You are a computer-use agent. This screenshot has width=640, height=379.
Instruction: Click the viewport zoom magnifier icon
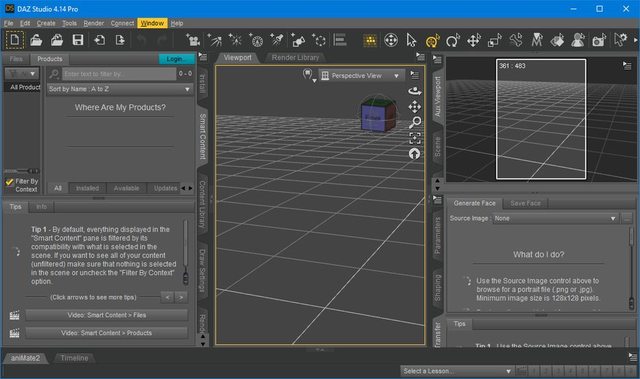click(x=415, y=122)
